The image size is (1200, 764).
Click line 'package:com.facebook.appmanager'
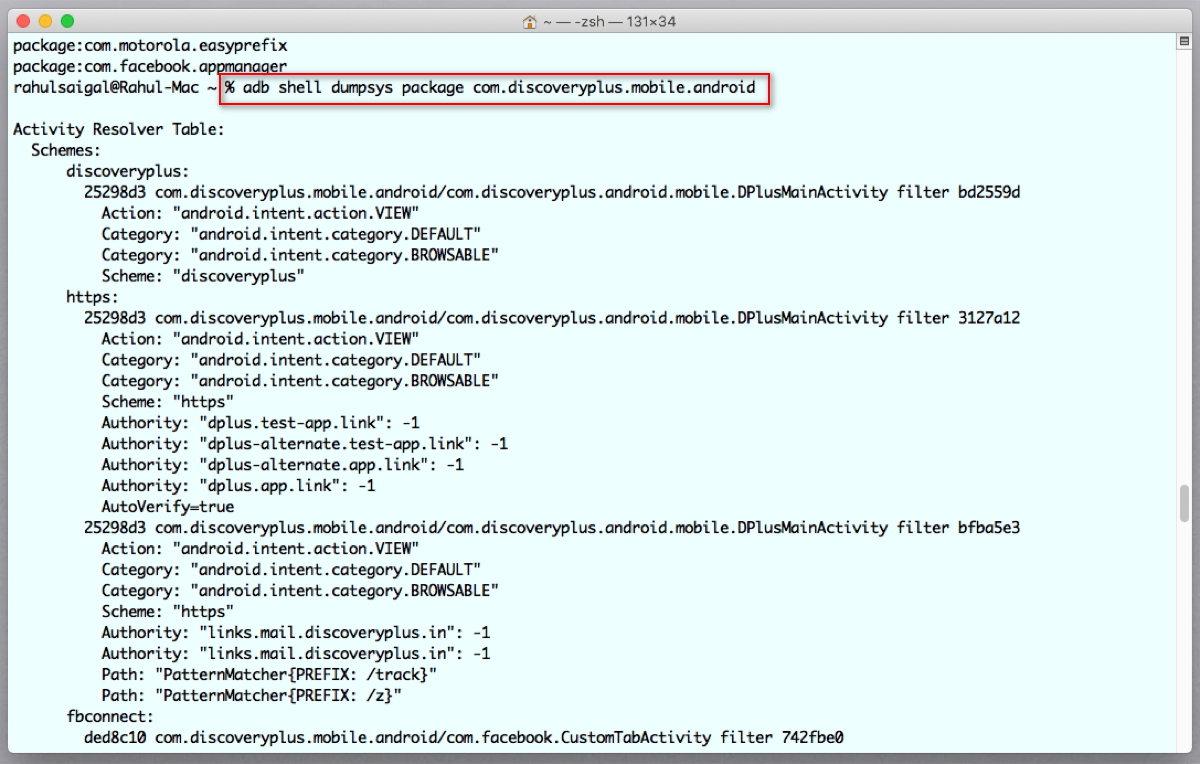[x=150, y=66]
